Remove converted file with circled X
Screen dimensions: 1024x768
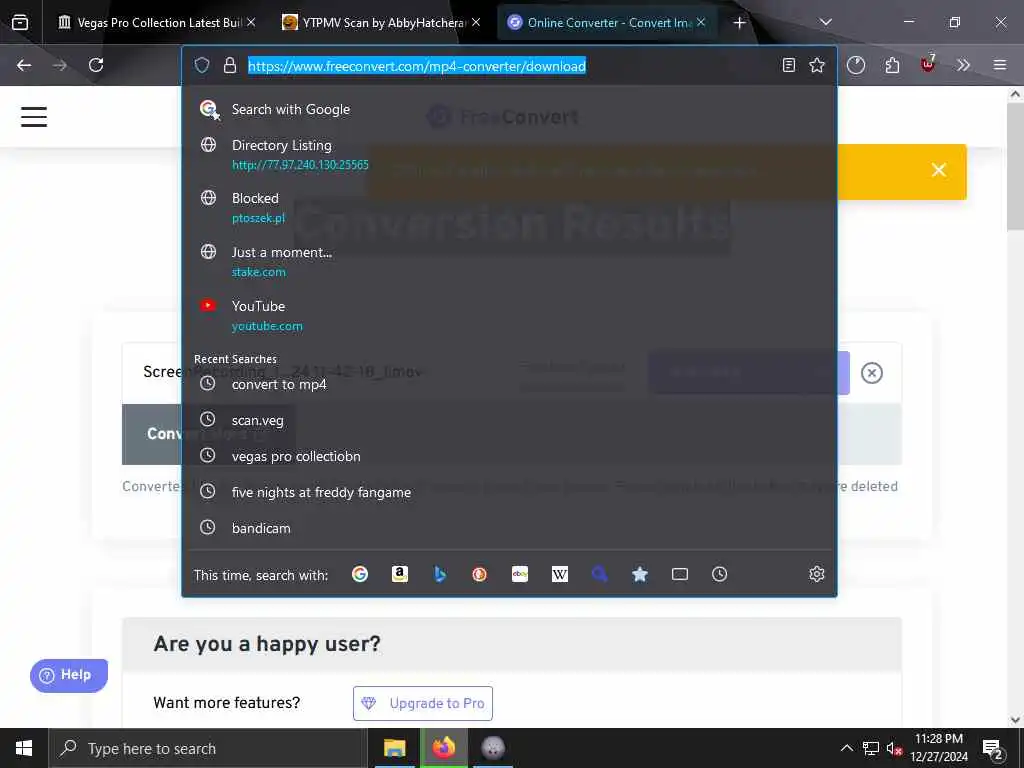point(872,373)
